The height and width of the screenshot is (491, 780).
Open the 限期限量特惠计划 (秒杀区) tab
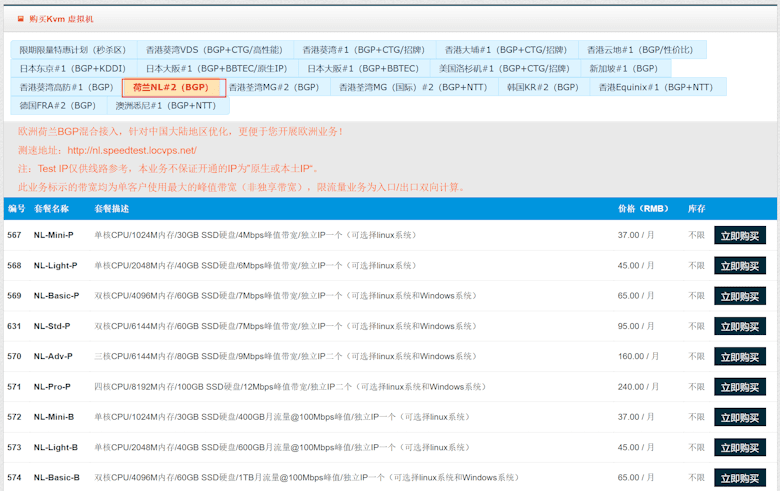pyautogui.click(x=74, y=50)
